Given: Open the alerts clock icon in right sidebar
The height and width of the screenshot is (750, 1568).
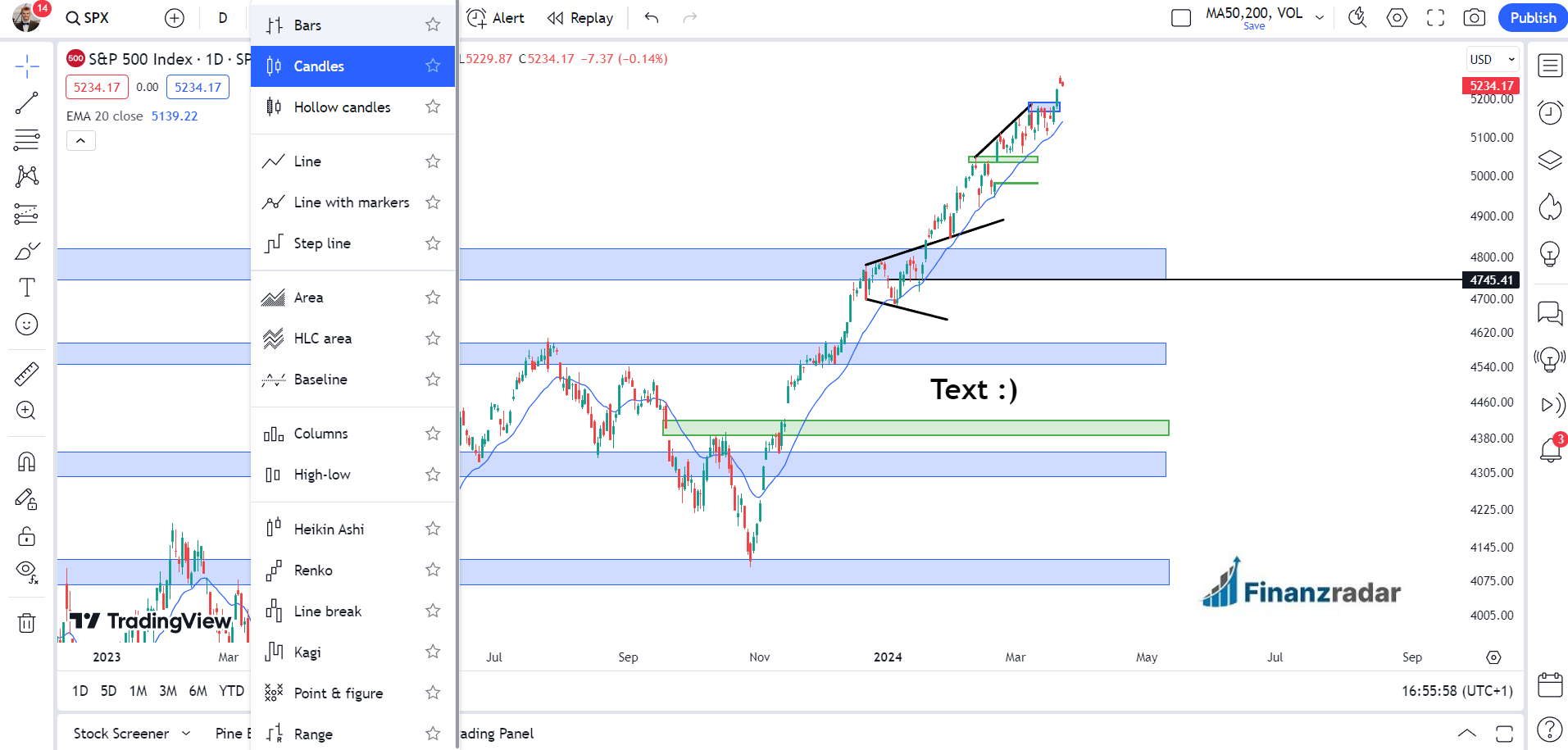Looking at the screenshot, I should pos(1549,112).
